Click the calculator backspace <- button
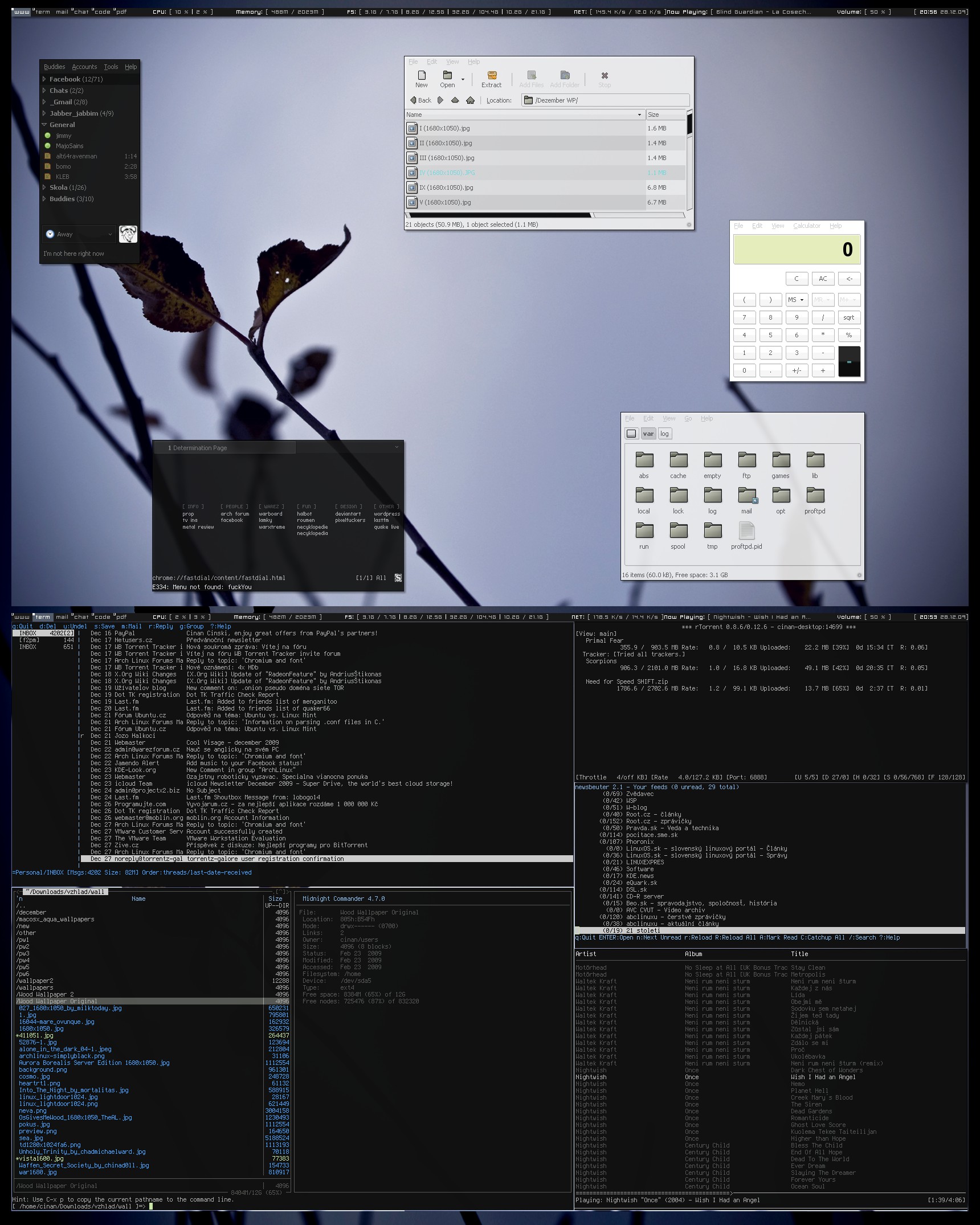The width and height of the screenshot is (980, 1225). click(849, 279)
